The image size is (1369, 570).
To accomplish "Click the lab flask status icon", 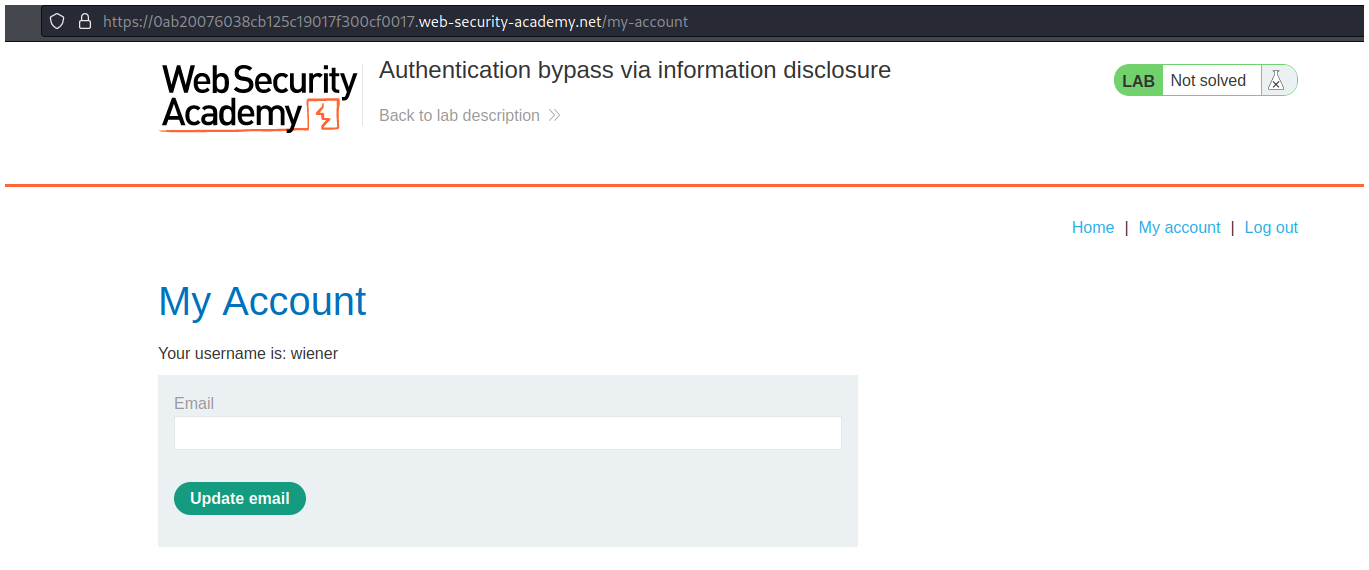I will 1275,81.
